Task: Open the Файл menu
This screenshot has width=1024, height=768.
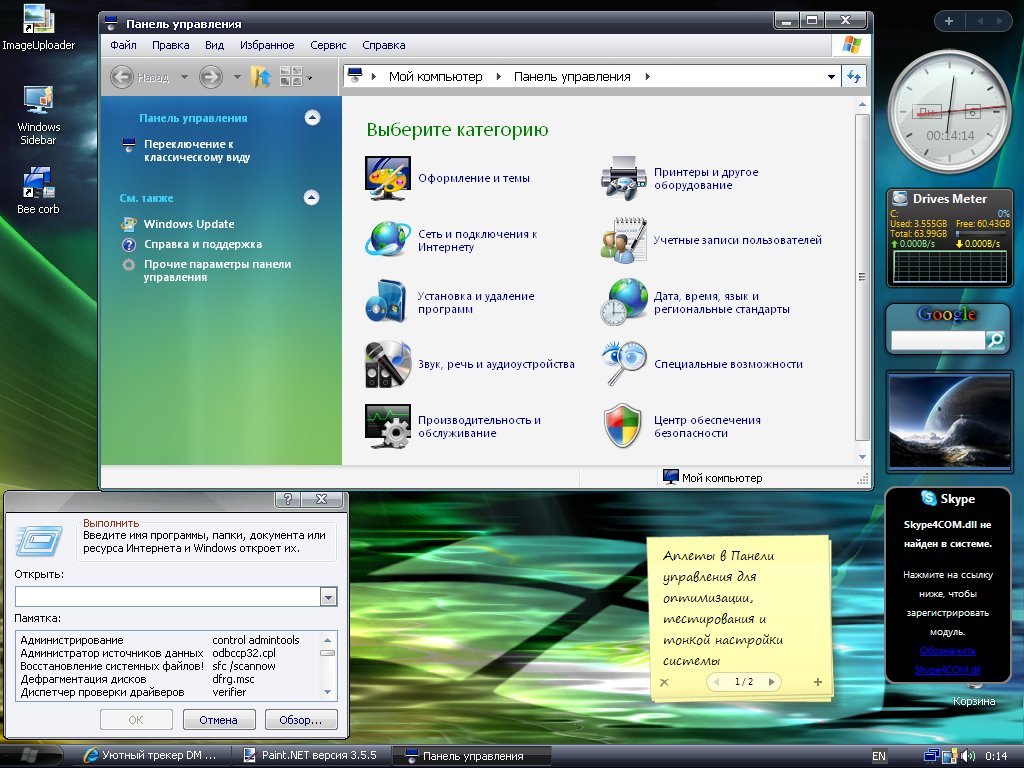Action: click(x=123, y=45)
